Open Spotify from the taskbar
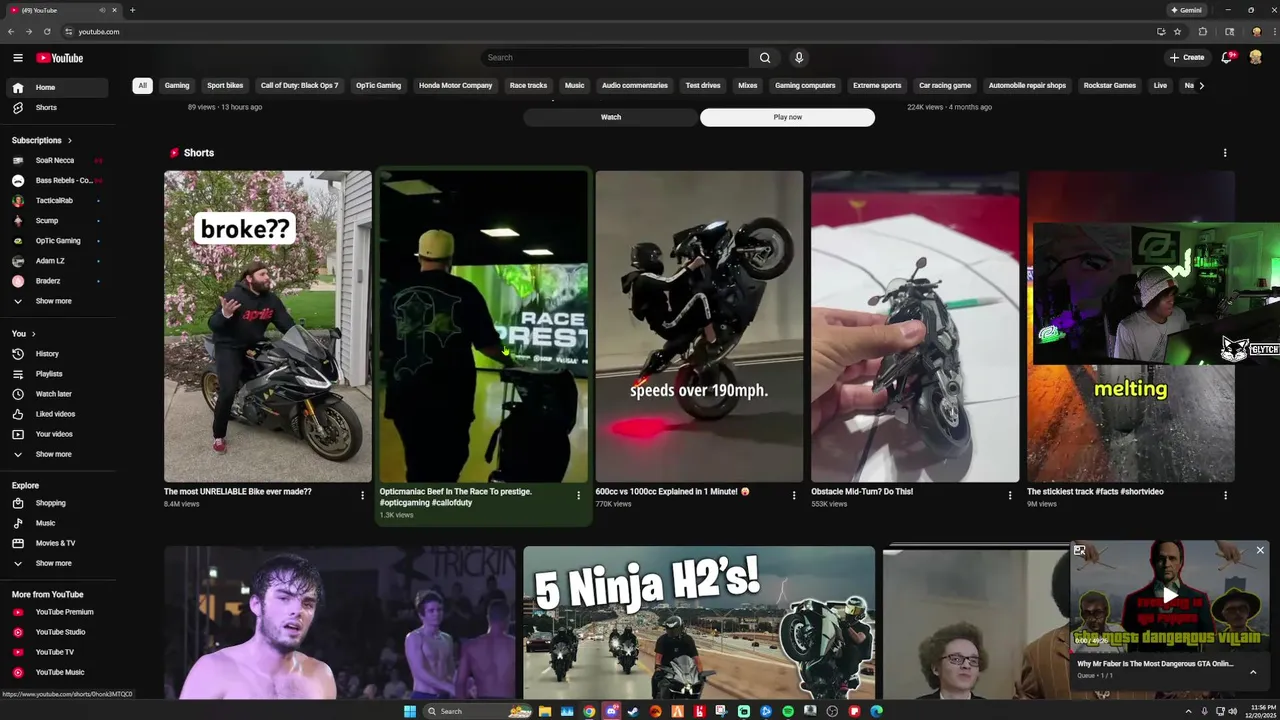The height and width of the screenshot is (720, 1280). click(788, 711)
